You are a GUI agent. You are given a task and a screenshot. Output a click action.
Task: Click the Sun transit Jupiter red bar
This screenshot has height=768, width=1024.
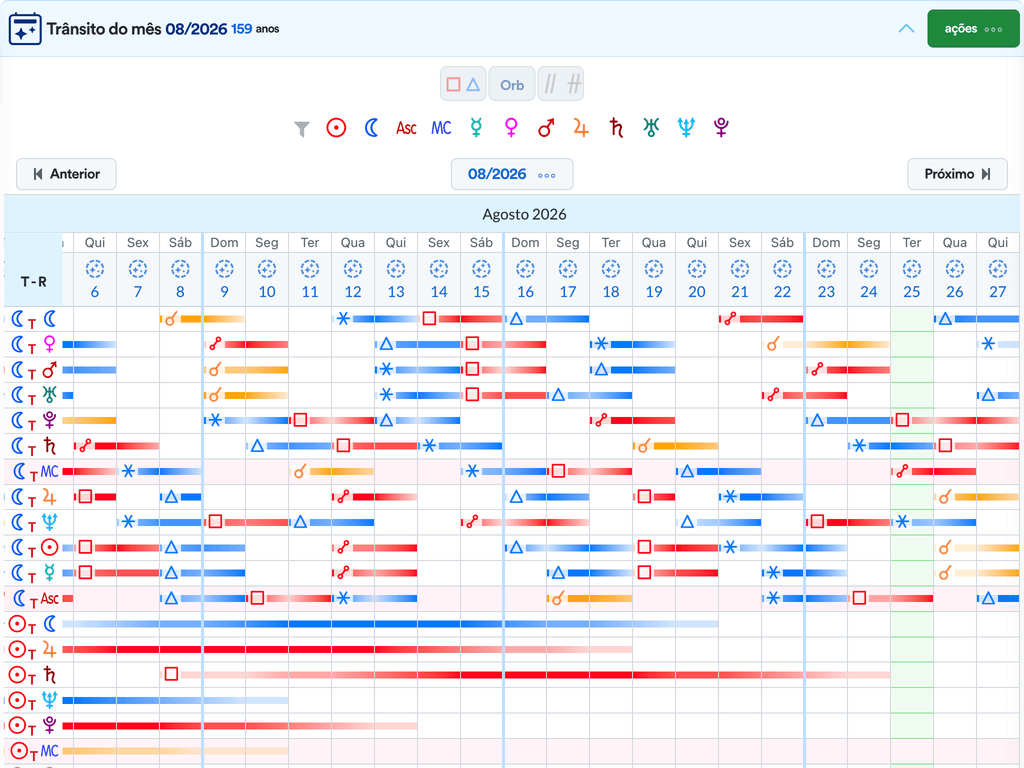[347, 650]
